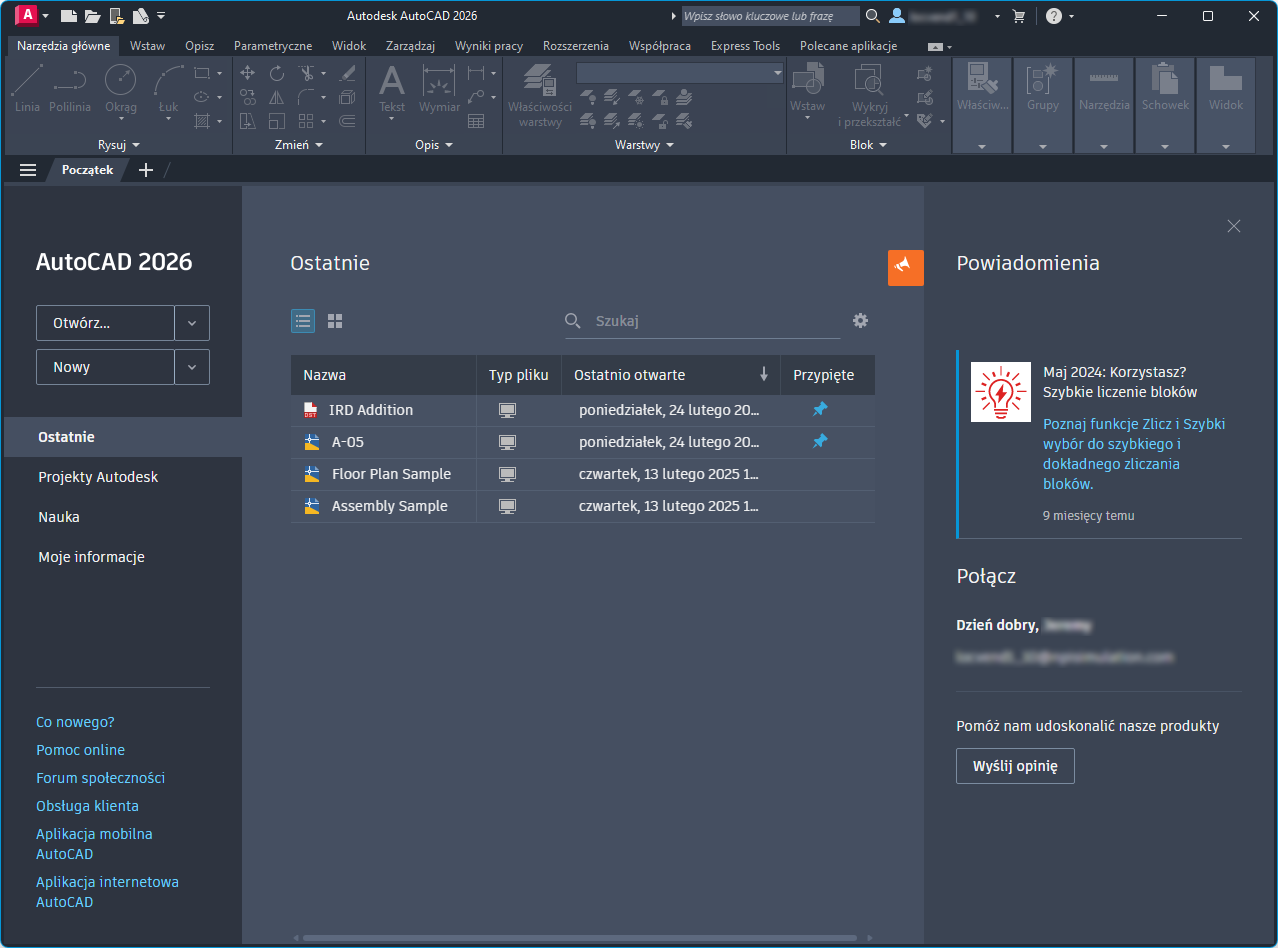1278x948 pixels.
Task: Open the Poznaj funkcje Zlicz i Szybki wybór link
Action: pyautogui.click(x=1134, y=454)
